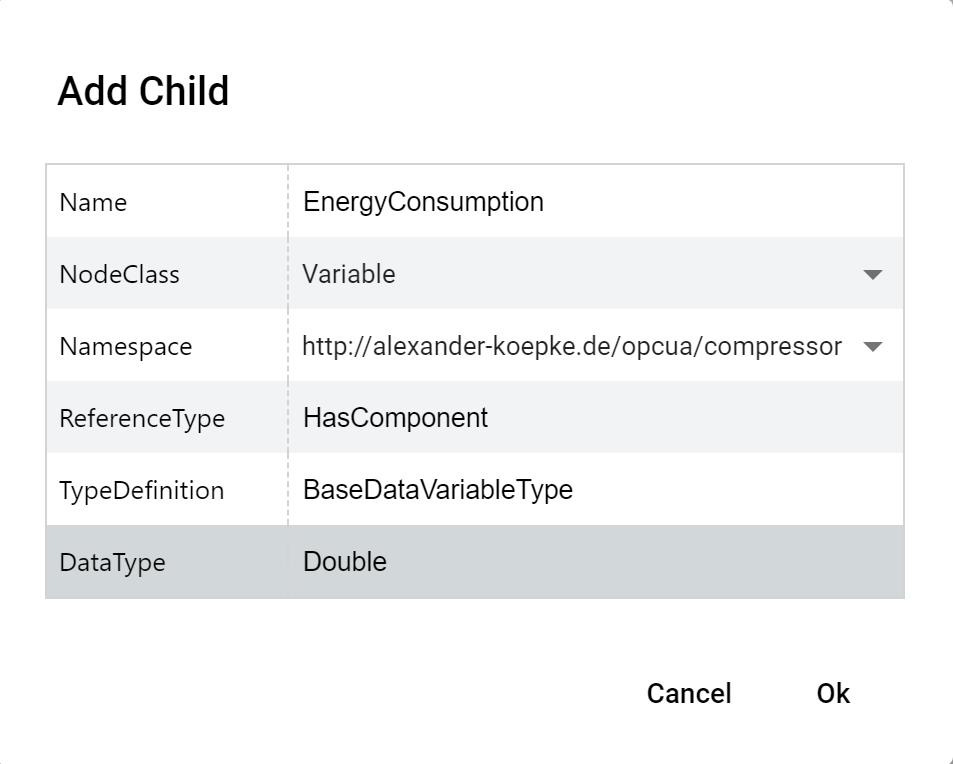
Task: Select the Variable NodeClass combo box
Action: point(596,274)
